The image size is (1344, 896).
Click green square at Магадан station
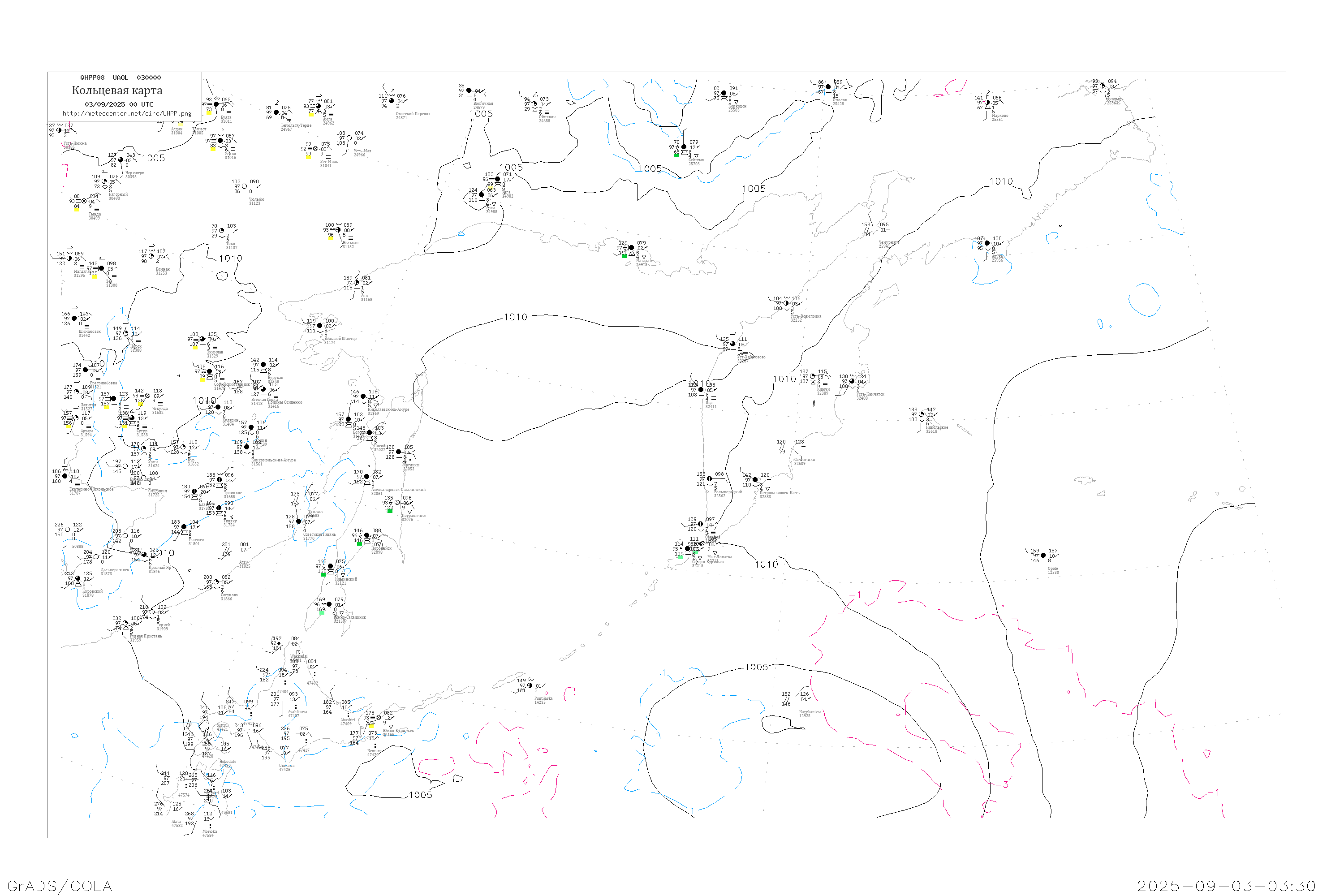tap(624, 256)
